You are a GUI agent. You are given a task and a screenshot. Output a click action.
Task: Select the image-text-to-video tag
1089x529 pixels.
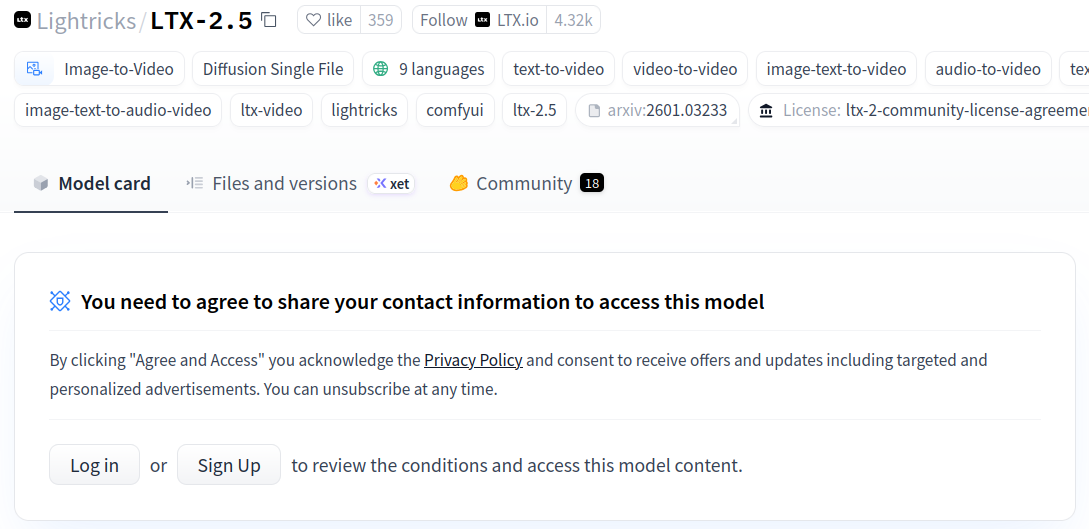(x=836, y=69)
